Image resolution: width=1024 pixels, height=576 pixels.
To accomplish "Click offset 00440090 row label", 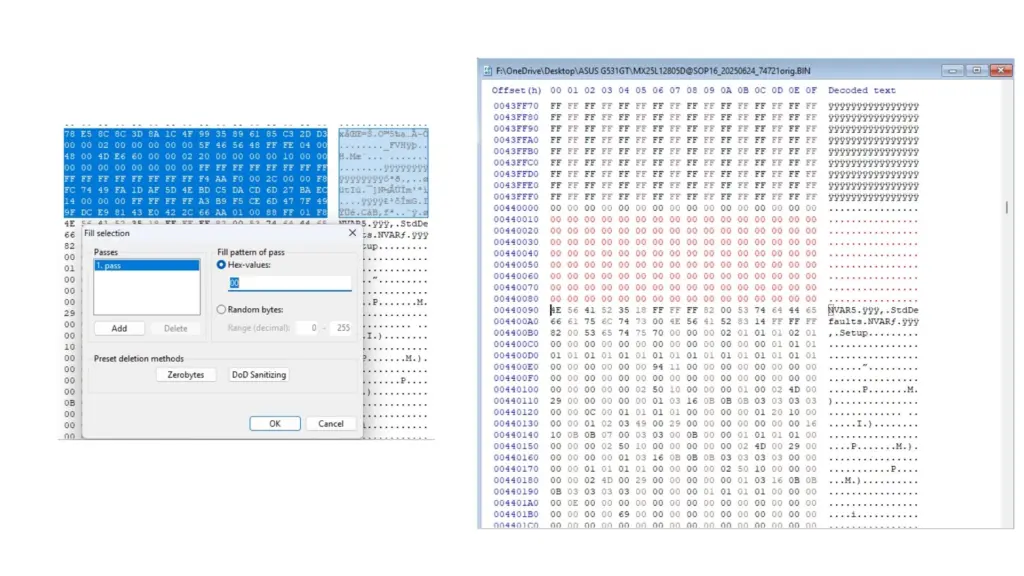I will [516, 310].
